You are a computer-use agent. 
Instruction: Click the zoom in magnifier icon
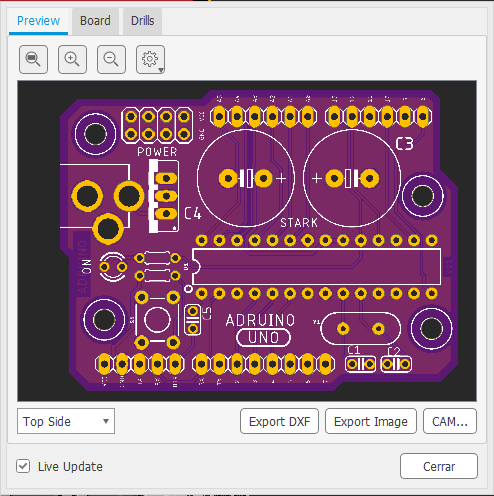point(72,59)
